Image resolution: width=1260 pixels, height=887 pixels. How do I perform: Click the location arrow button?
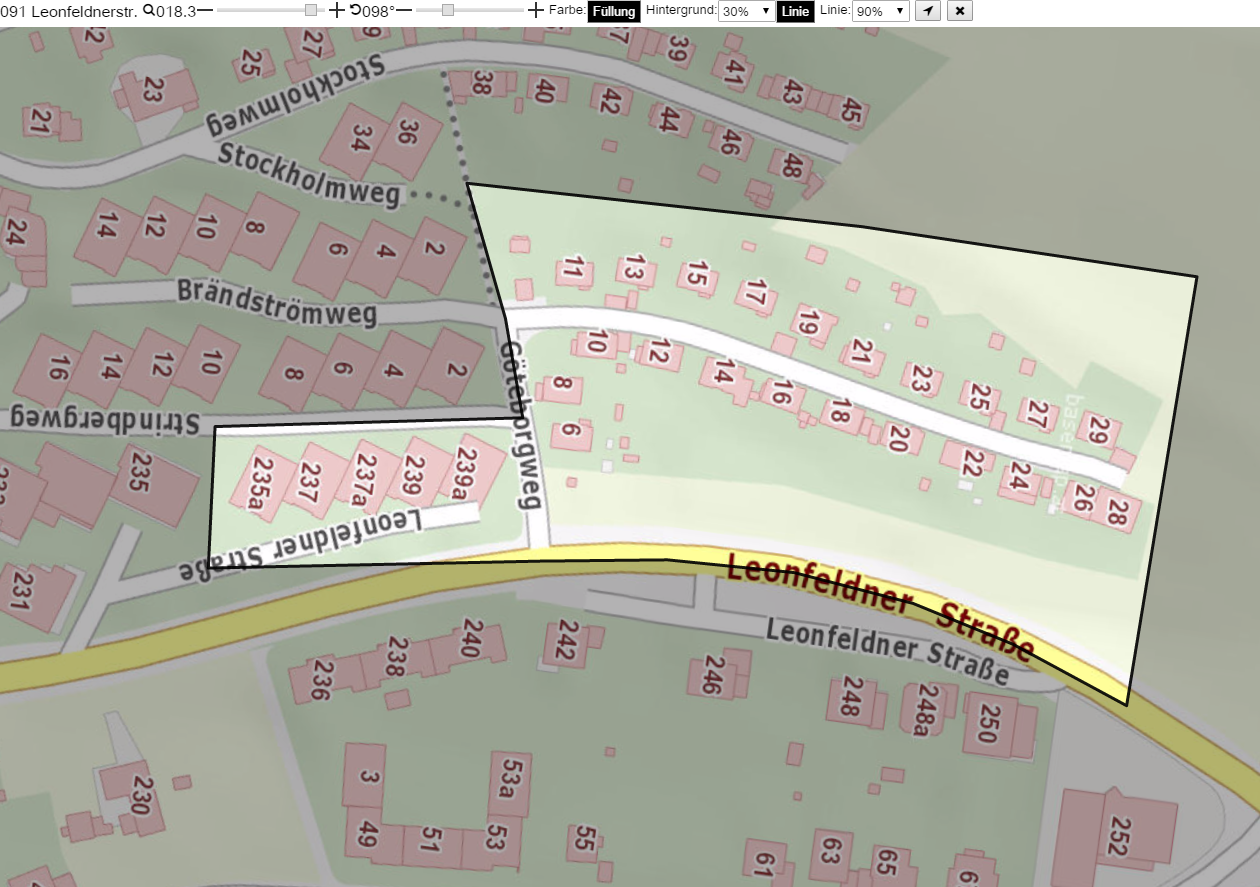(x=928, y=11)
